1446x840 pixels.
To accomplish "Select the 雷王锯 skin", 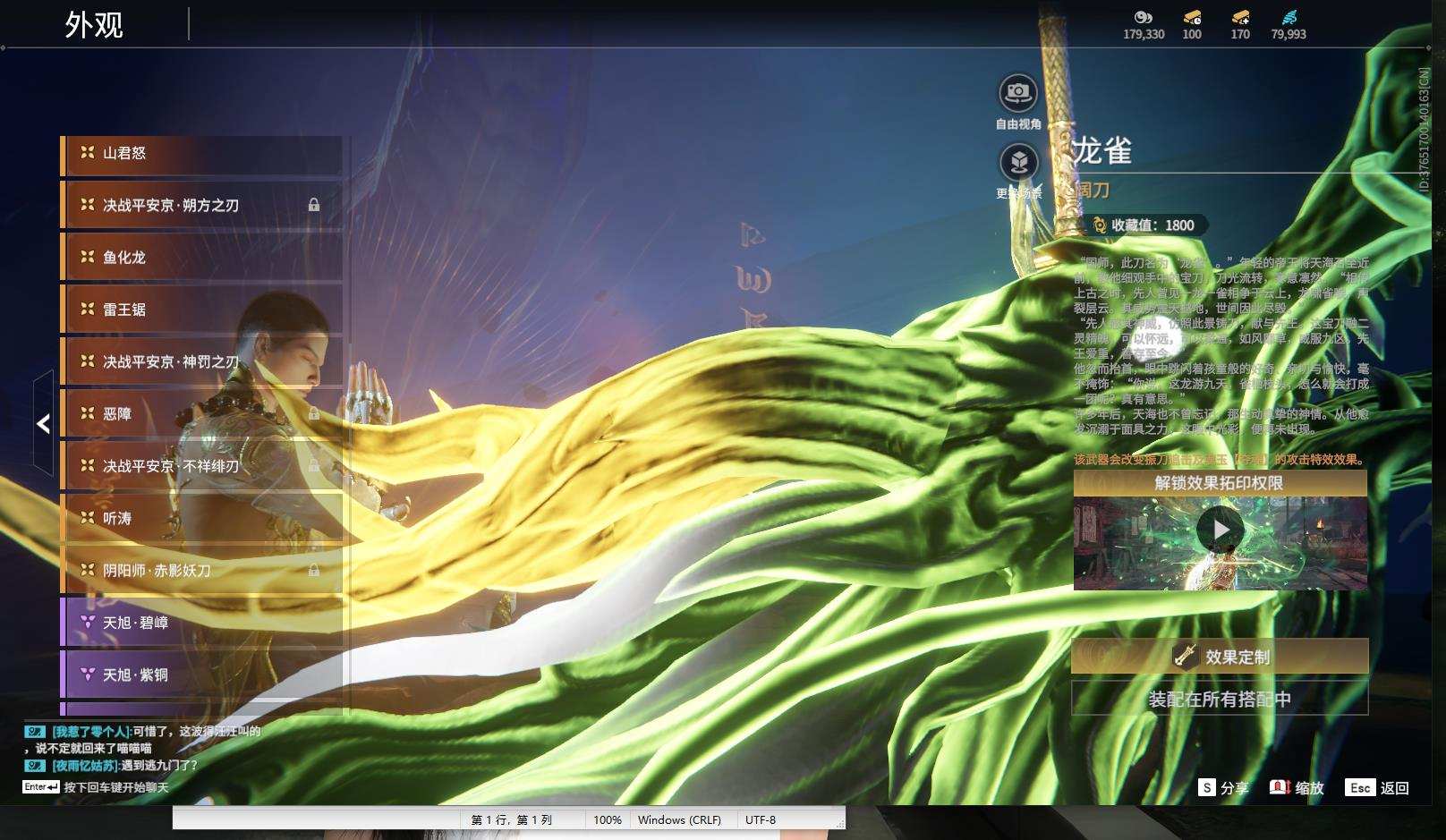I will (x=201, y=310).
